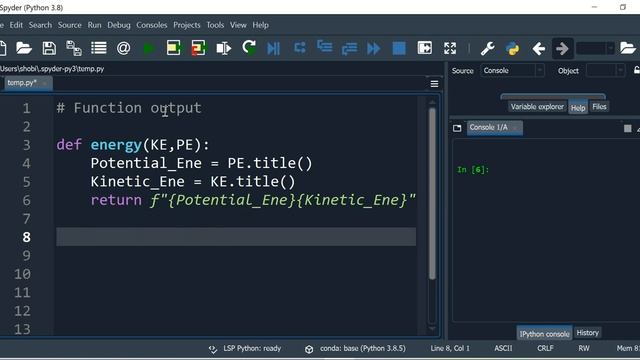Re-run the last script

(x=249, y=48)
